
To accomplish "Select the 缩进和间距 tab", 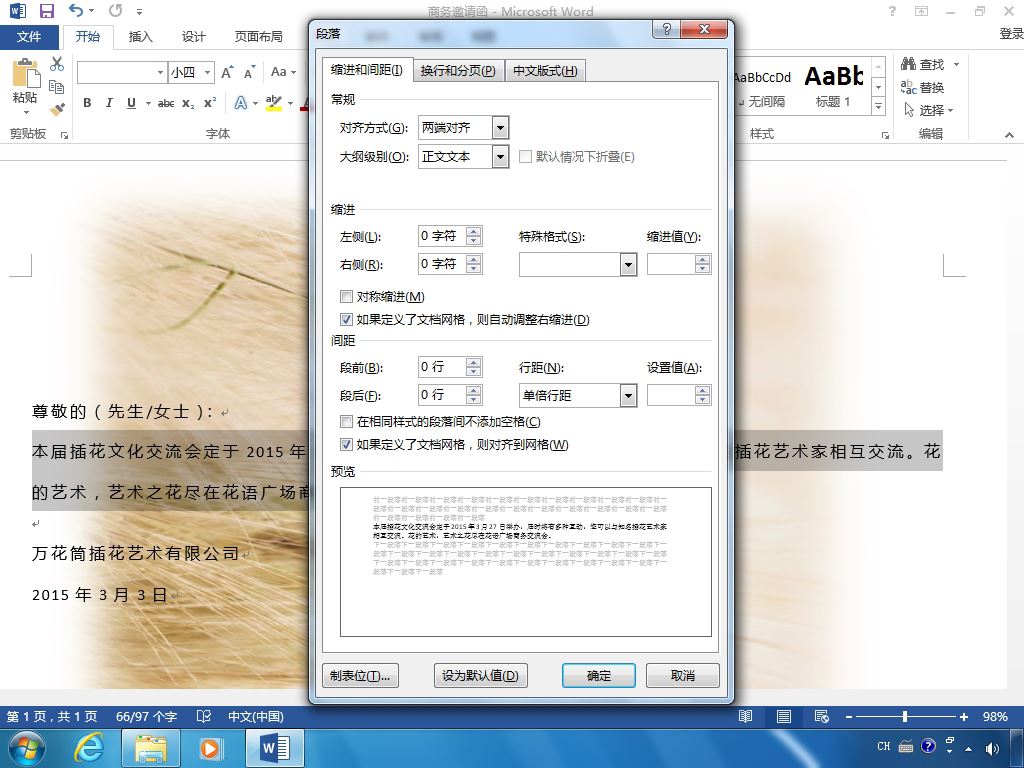I will click(367, 70).
